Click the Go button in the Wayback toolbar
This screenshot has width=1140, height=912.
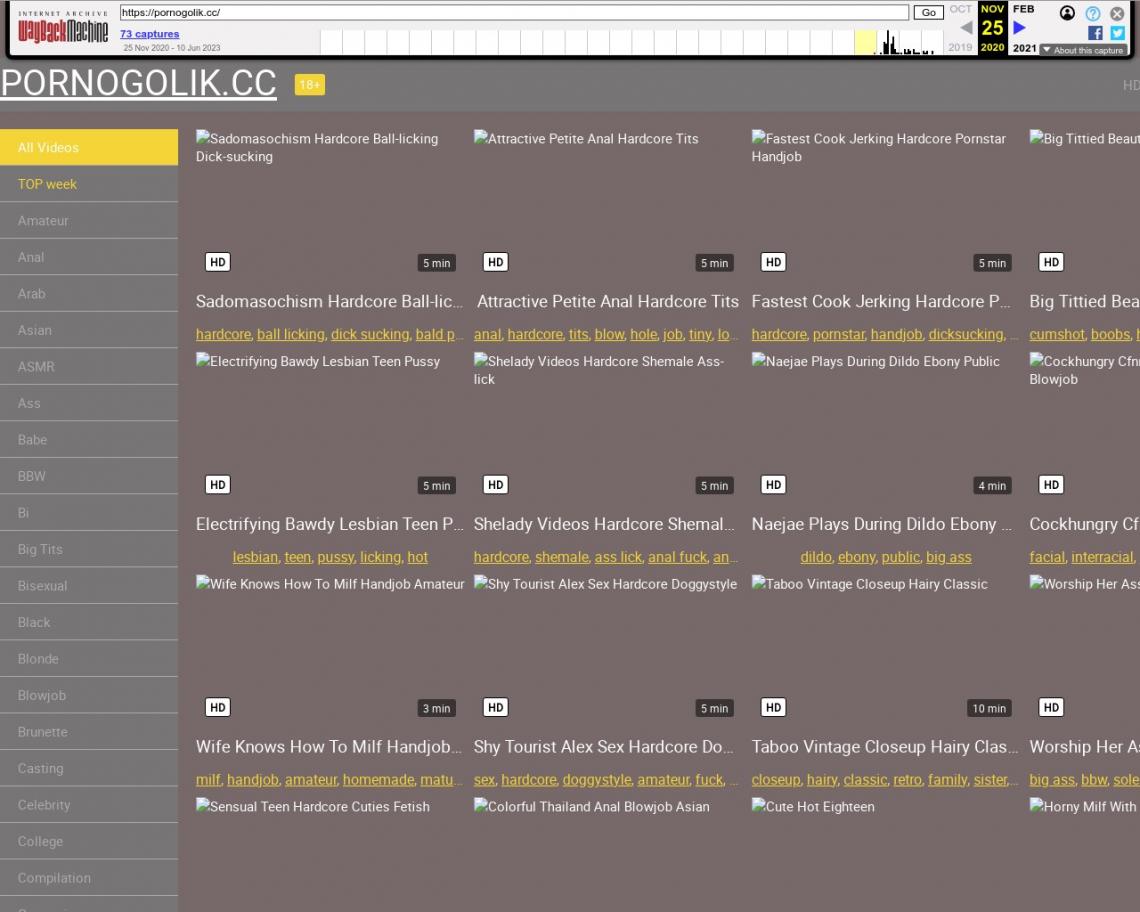[928, 12]
